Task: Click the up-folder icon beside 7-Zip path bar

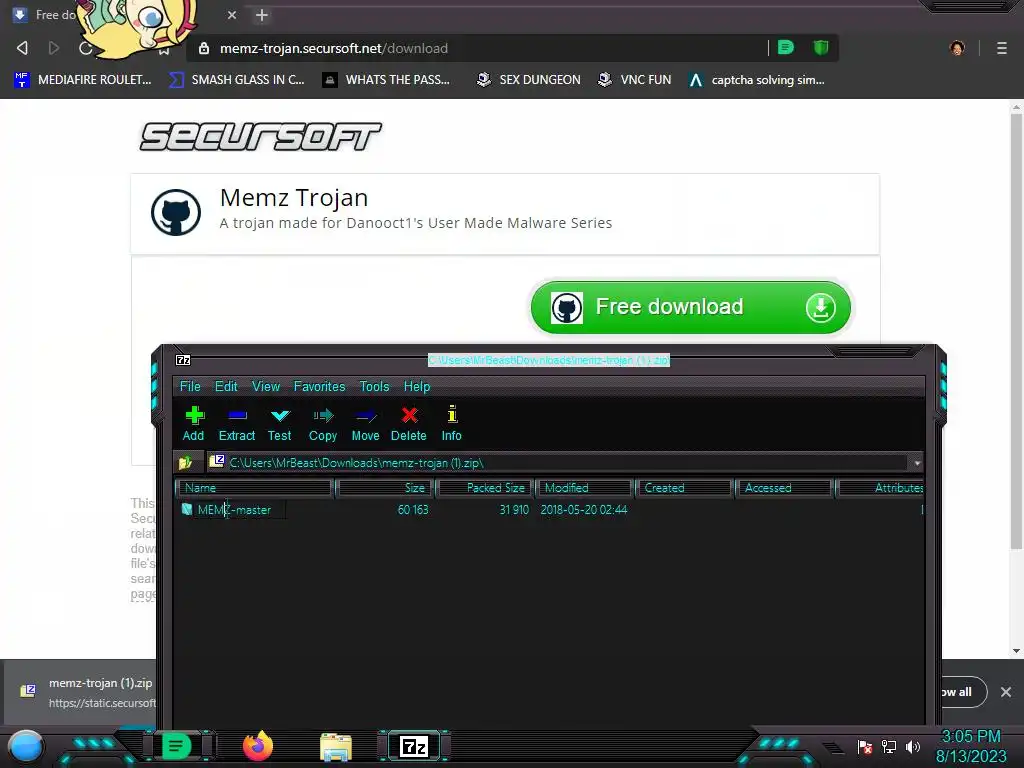Action: coord(185,462)
